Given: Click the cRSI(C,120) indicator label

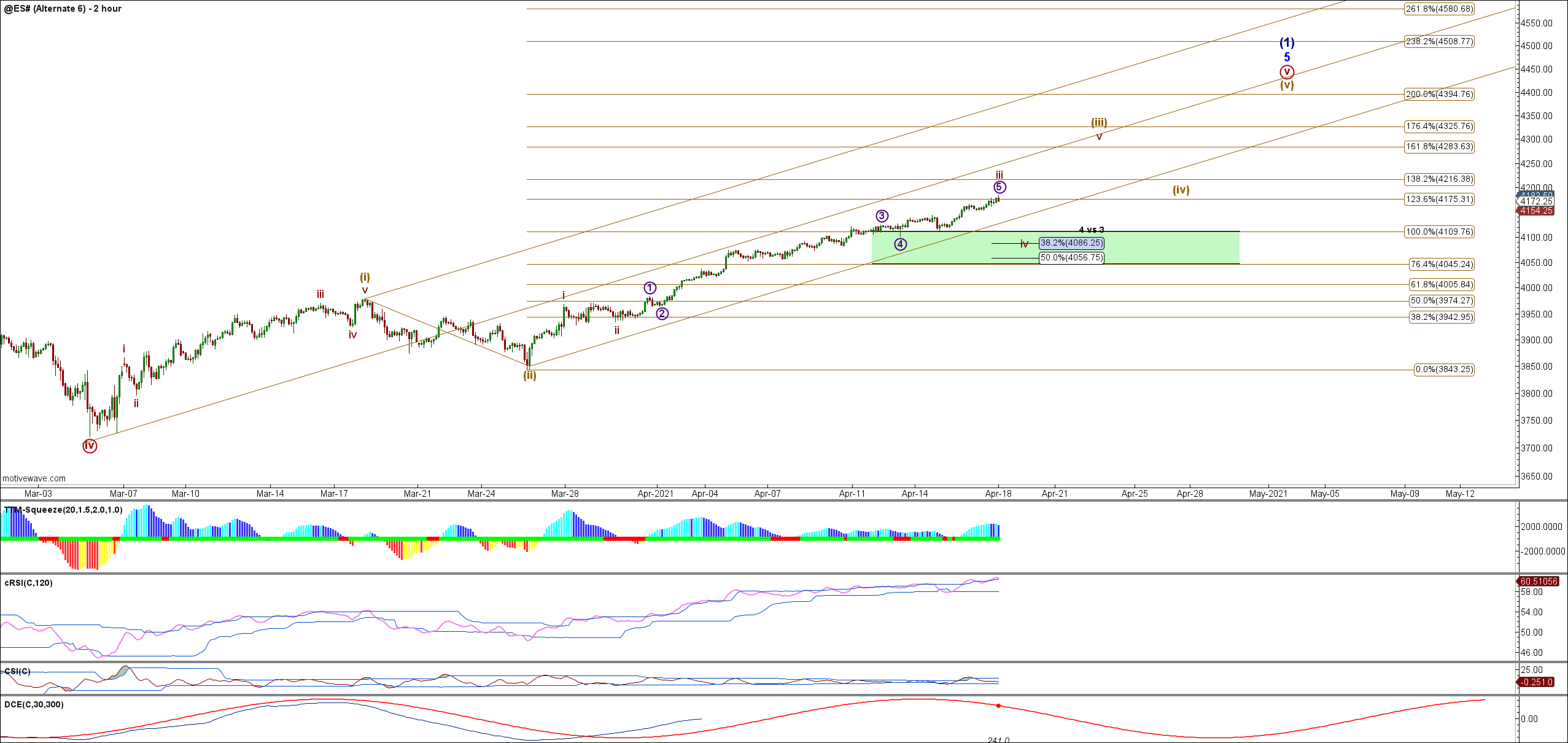Looking at the screenshot, I should click(x=29, y=583).
